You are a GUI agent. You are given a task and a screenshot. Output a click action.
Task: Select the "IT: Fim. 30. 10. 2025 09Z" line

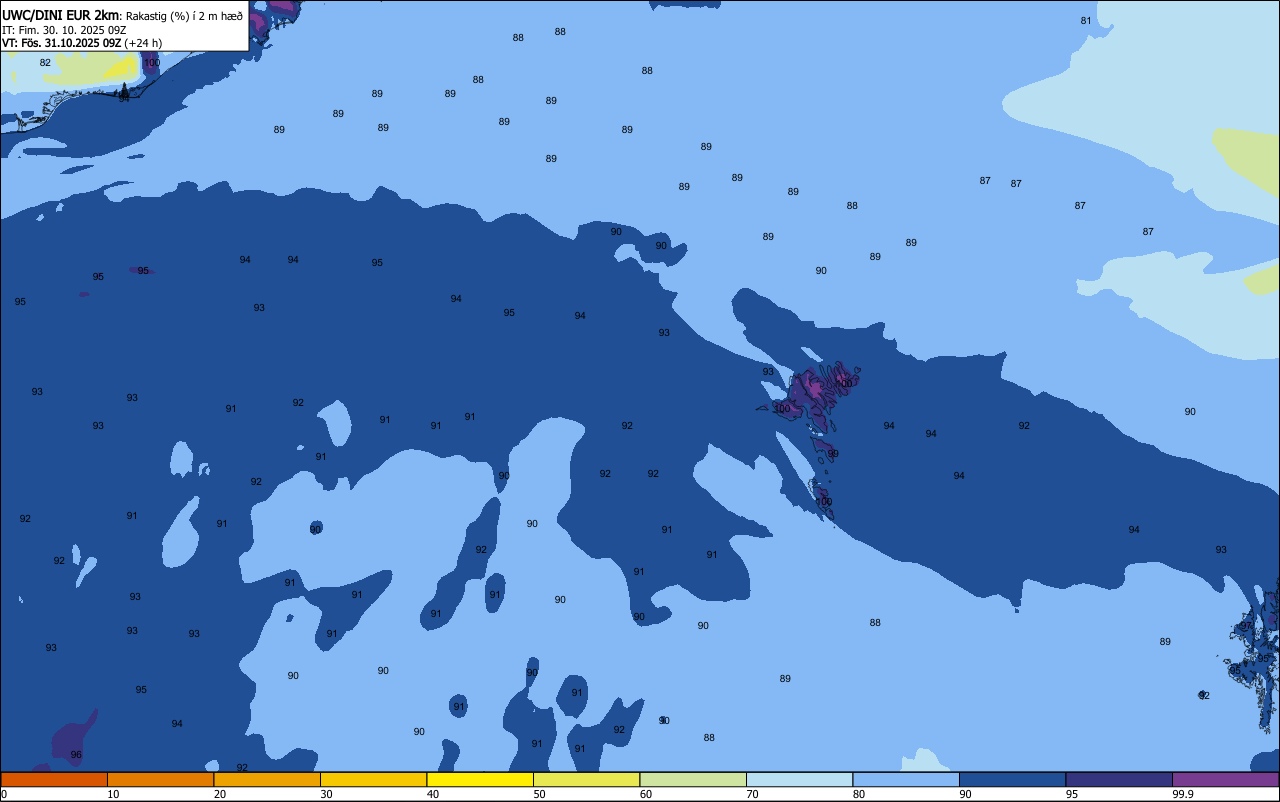[x=64, y=30]
